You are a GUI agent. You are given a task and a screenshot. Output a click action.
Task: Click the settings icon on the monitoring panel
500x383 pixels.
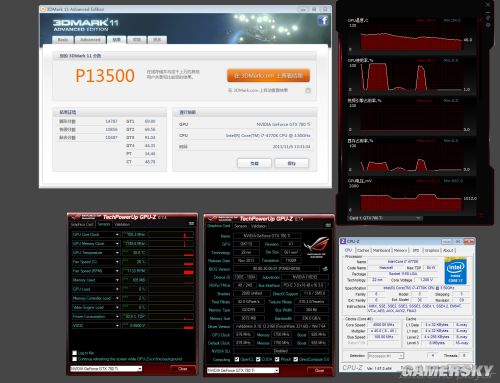pyautogui.click(x=488, y=25)
